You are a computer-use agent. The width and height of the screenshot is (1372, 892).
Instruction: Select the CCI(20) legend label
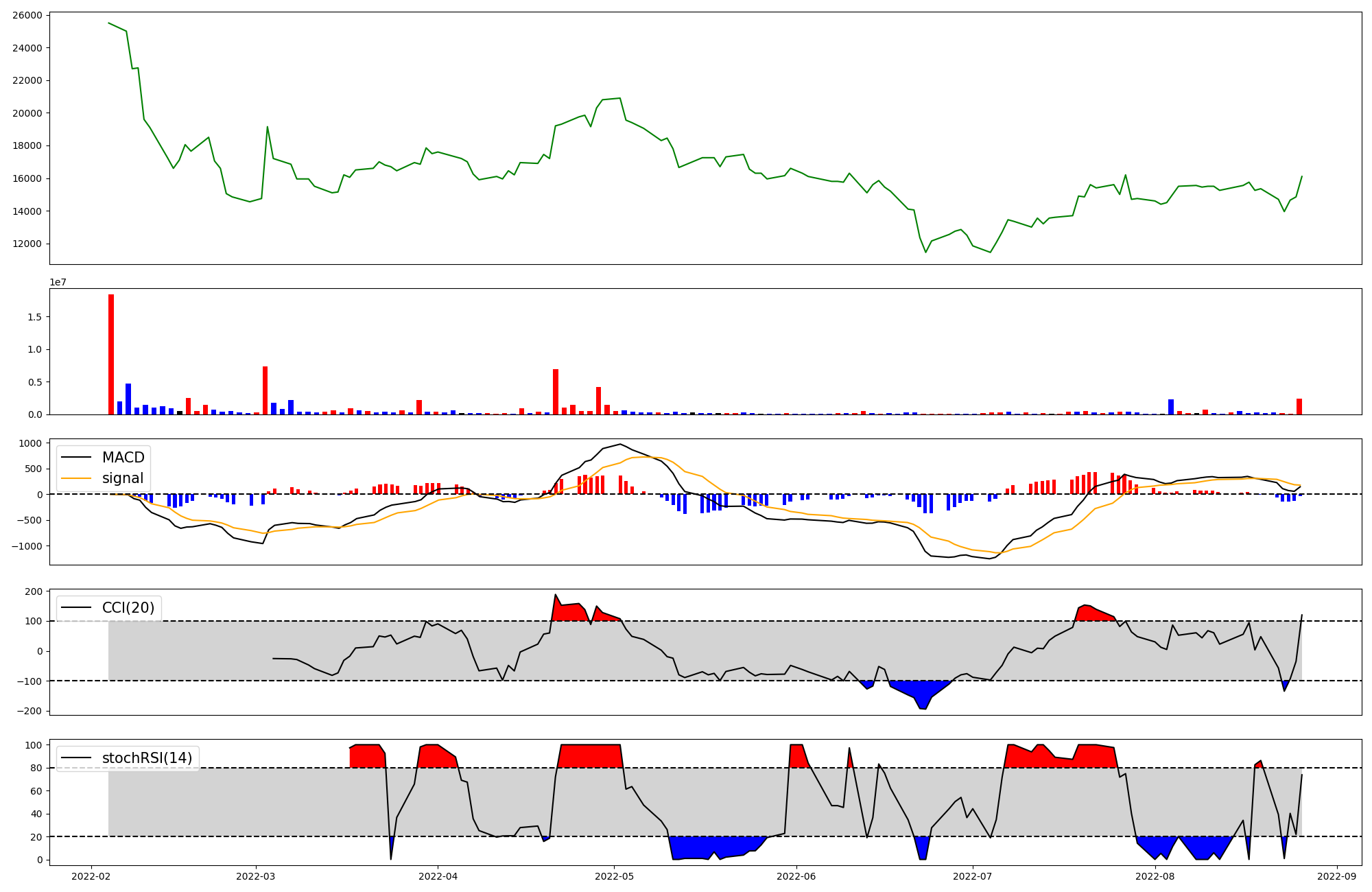(128, 608)
